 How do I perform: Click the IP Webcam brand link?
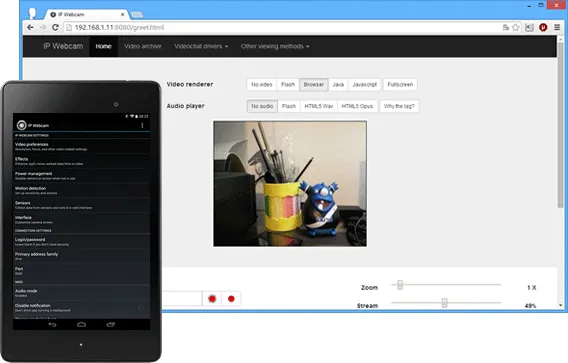63,46
